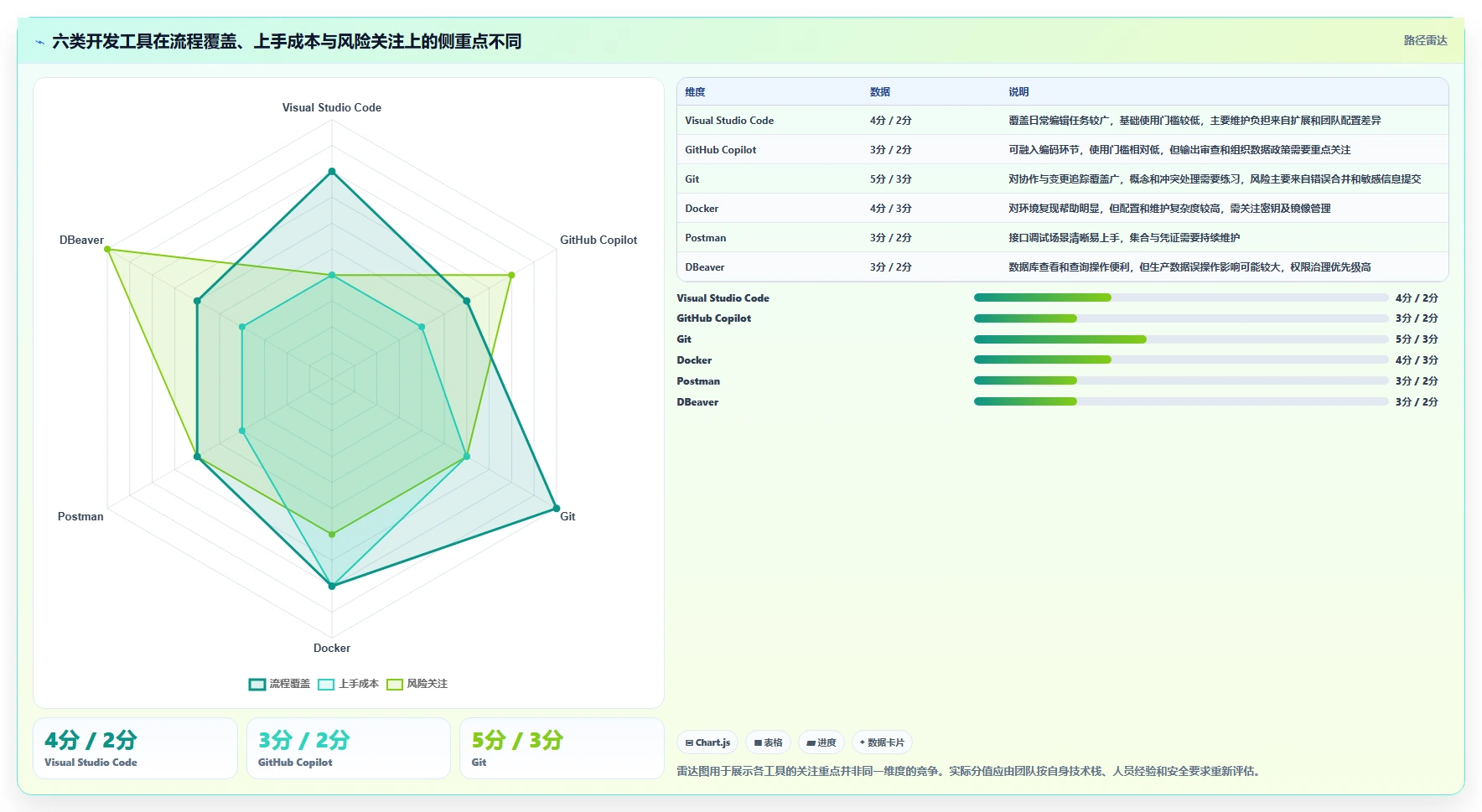The width and height of the screenshot is (1482, 812).
Task: Click the Postman progress bar
Action: pyautogui.click(x=1181, y=380)
